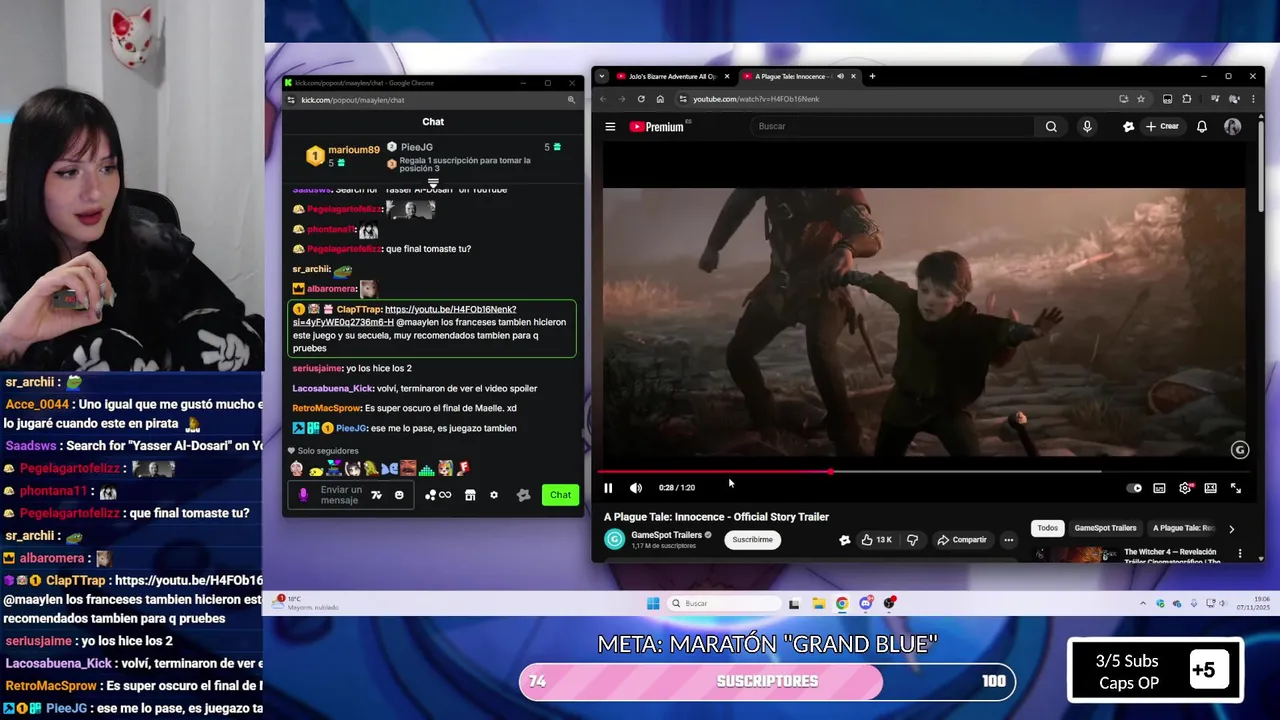Click the YouTube search magnifier button
Image resolution: width=1280 pixels, height=720 pixels.
(1051, 126)
